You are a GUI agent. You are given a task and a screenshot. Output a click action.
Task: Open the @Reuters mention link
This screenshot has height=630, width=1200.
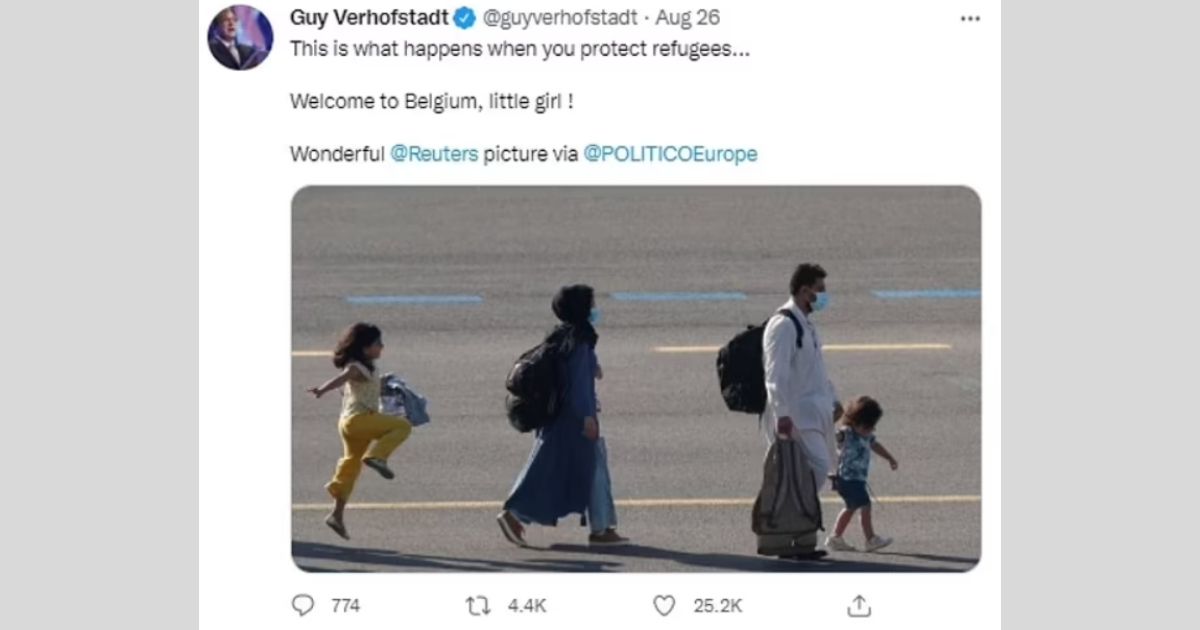pyautogui.click(x=434, y=154)
